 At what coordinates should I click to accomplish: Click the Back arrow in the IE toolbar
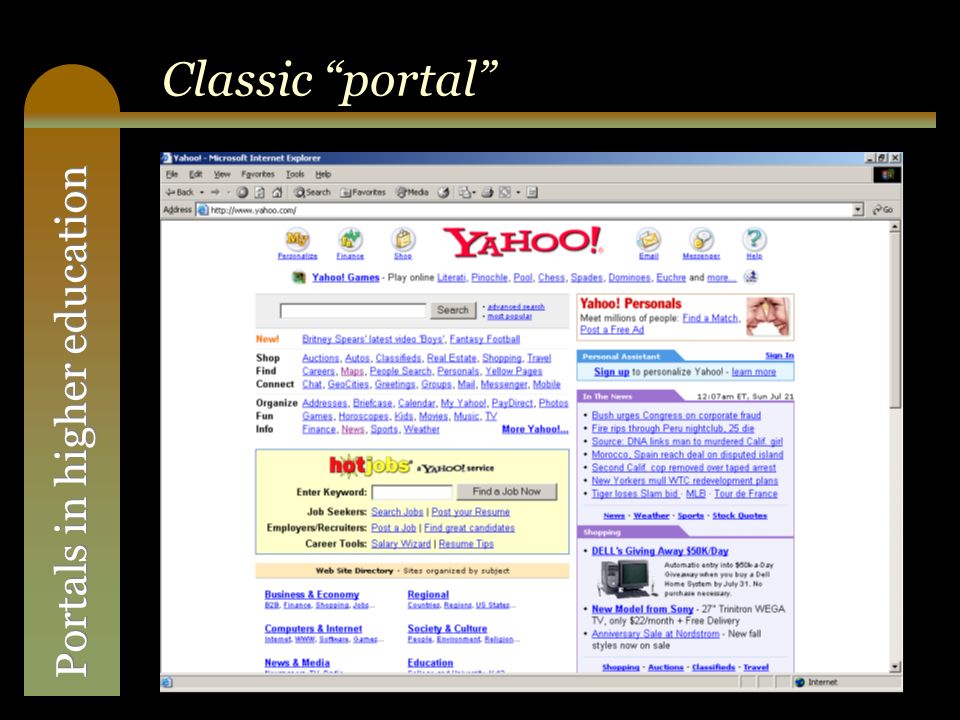click(181, 192)
